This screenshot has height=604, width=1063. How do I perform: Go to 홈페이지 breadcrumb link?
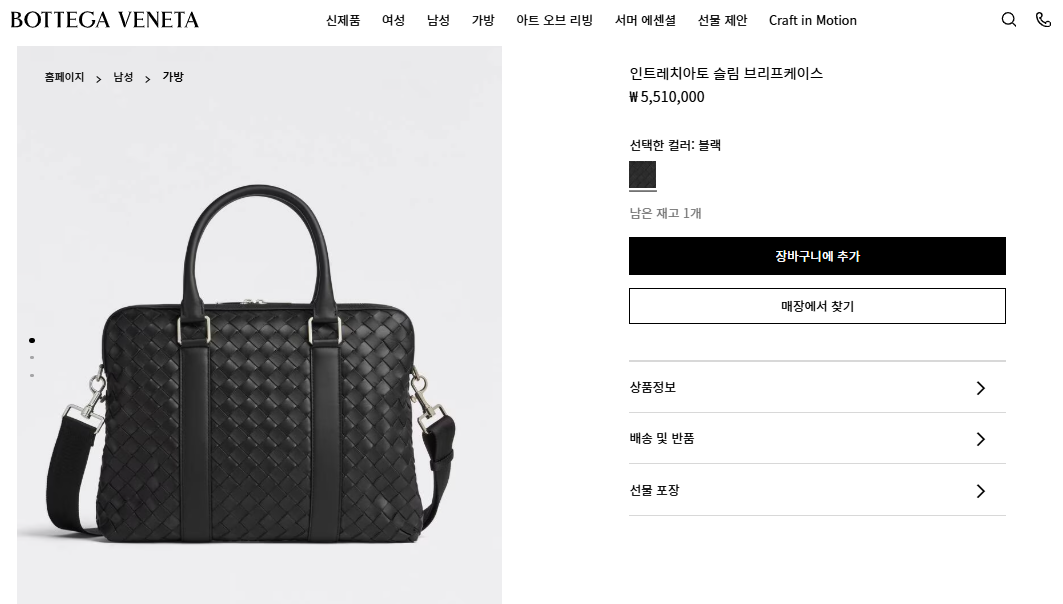(64, 77)
